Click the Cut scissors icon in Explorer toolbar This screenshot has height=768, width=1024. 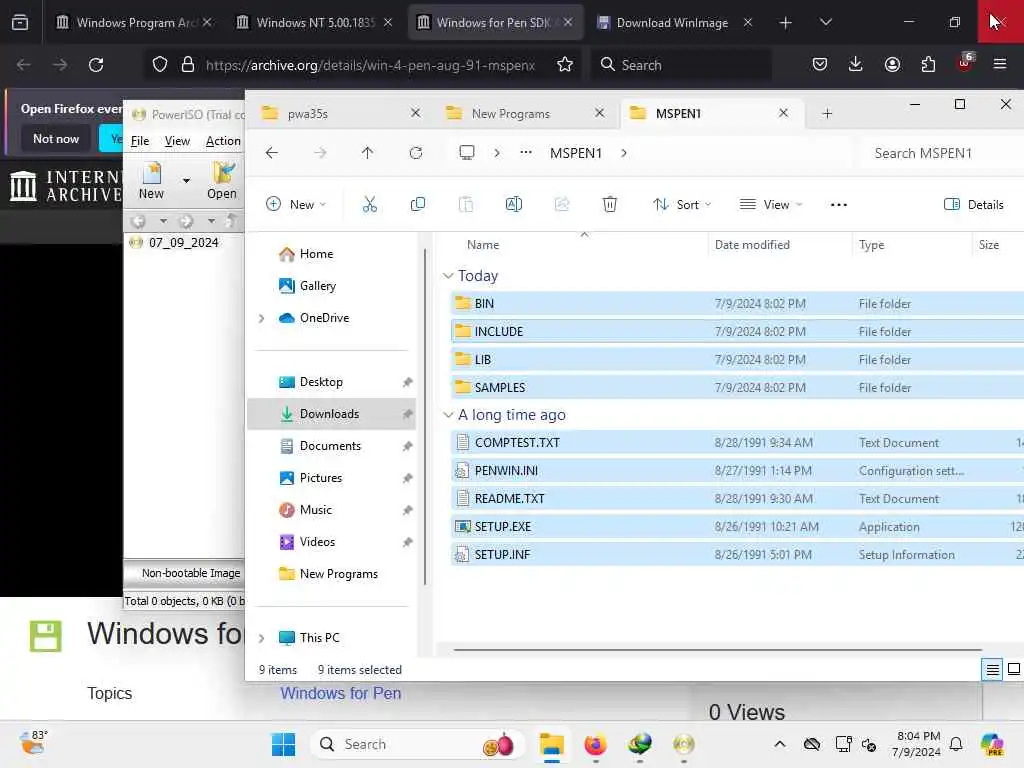(370, 204)
